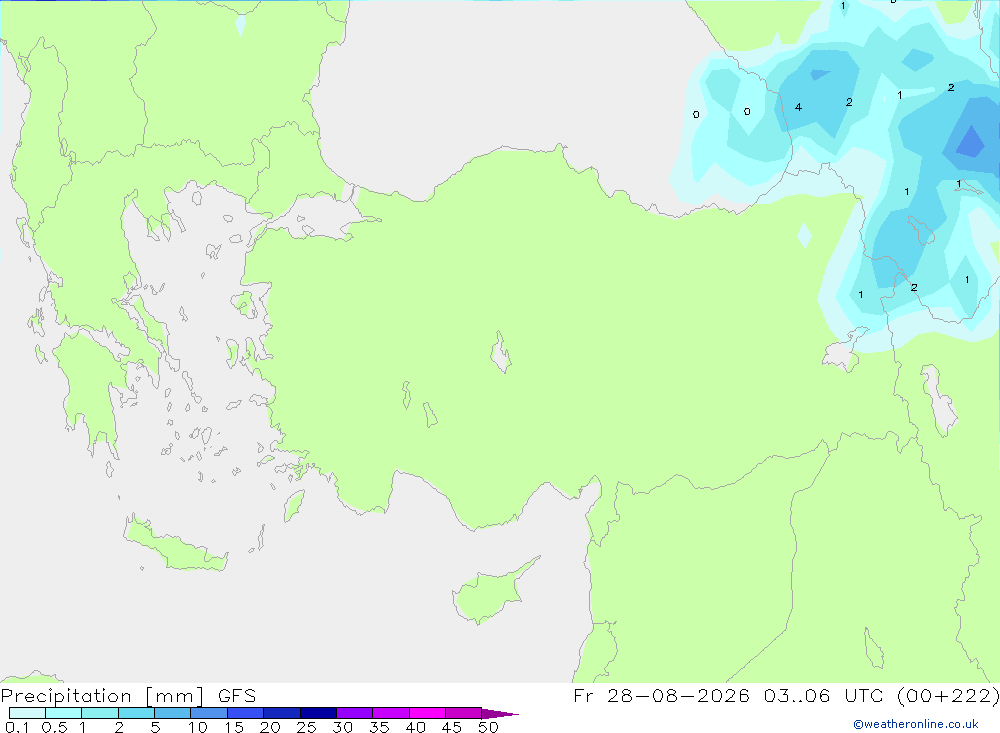Screen dimensions: 1000x733
Task: Click the legend scale label '45'
Action: click(x=452, y=727)
